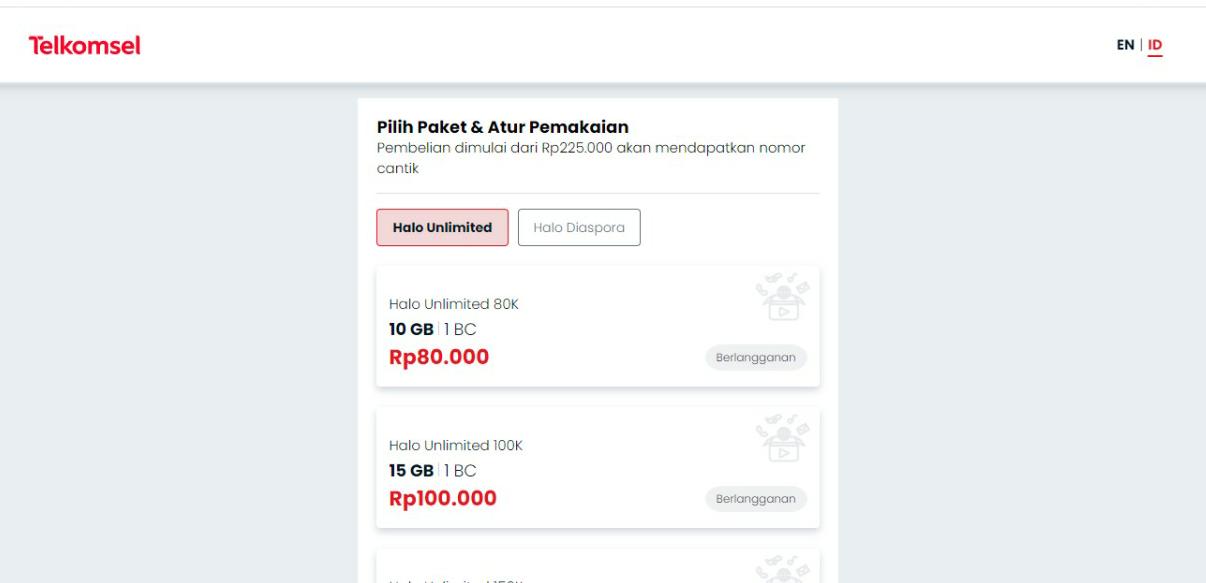Select the ID language option
1206x583 pixels.
click(x=1155, y=45)
